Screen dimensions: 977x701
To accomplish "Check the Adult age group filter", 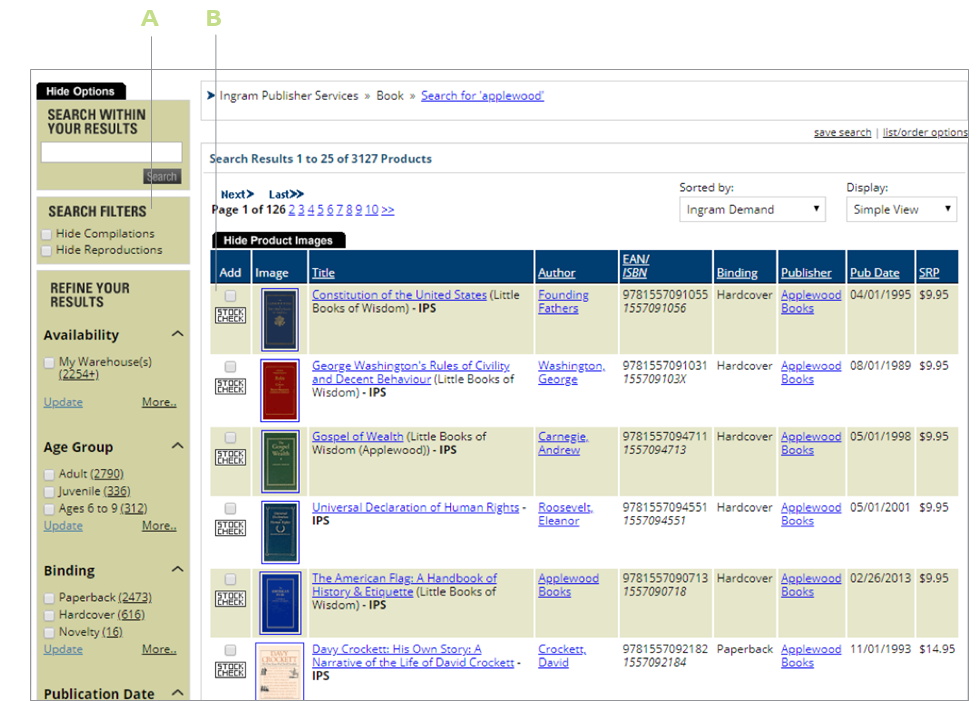I will click(49, 475).
